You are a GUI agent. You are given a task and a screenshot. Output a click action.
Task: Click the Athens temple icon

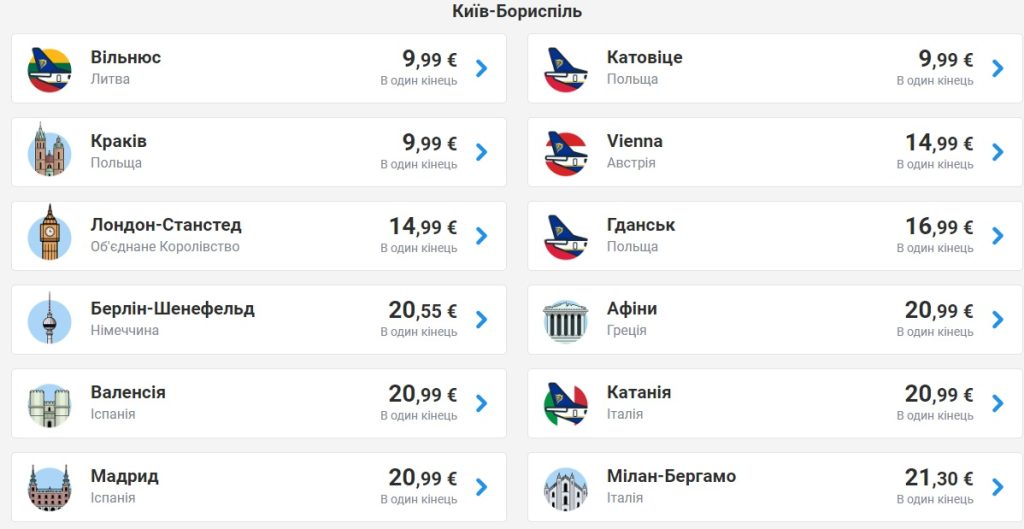point(565,320)
